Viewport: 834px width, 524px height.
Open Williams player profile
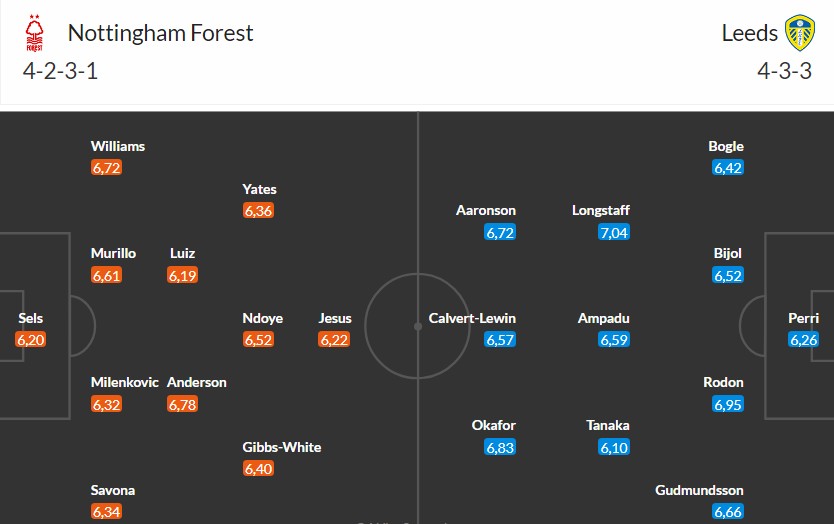[118, 146]
